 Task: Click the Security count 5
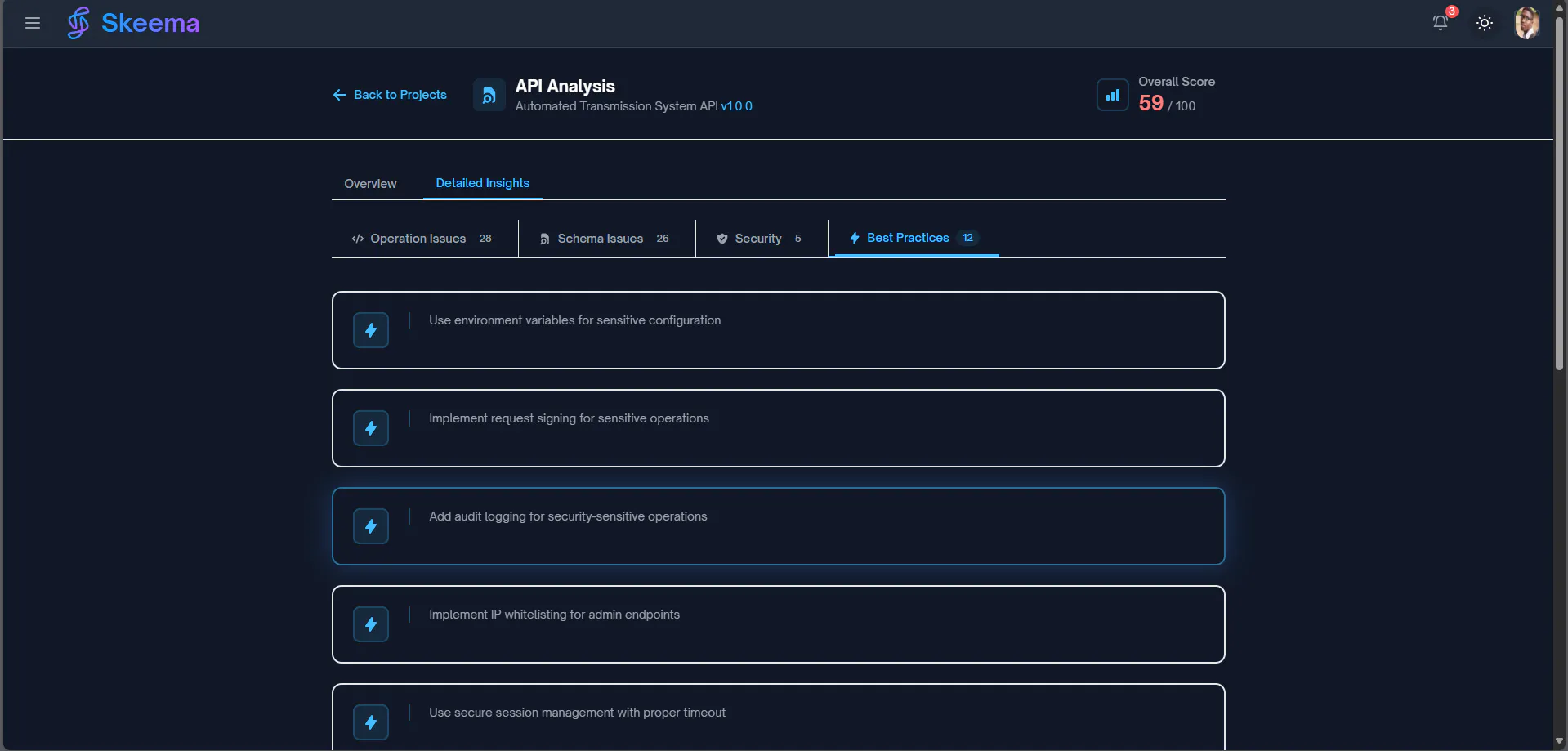pos(798,239)
